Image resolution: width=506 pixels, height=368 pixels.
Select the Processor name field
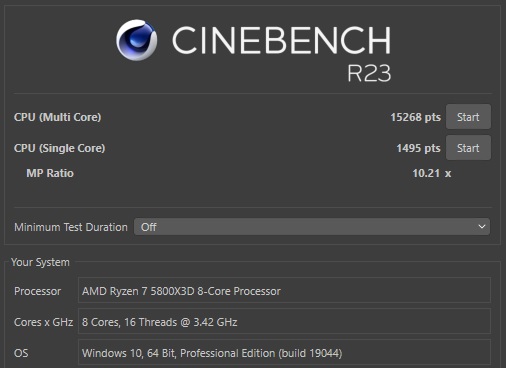point(284,291)
